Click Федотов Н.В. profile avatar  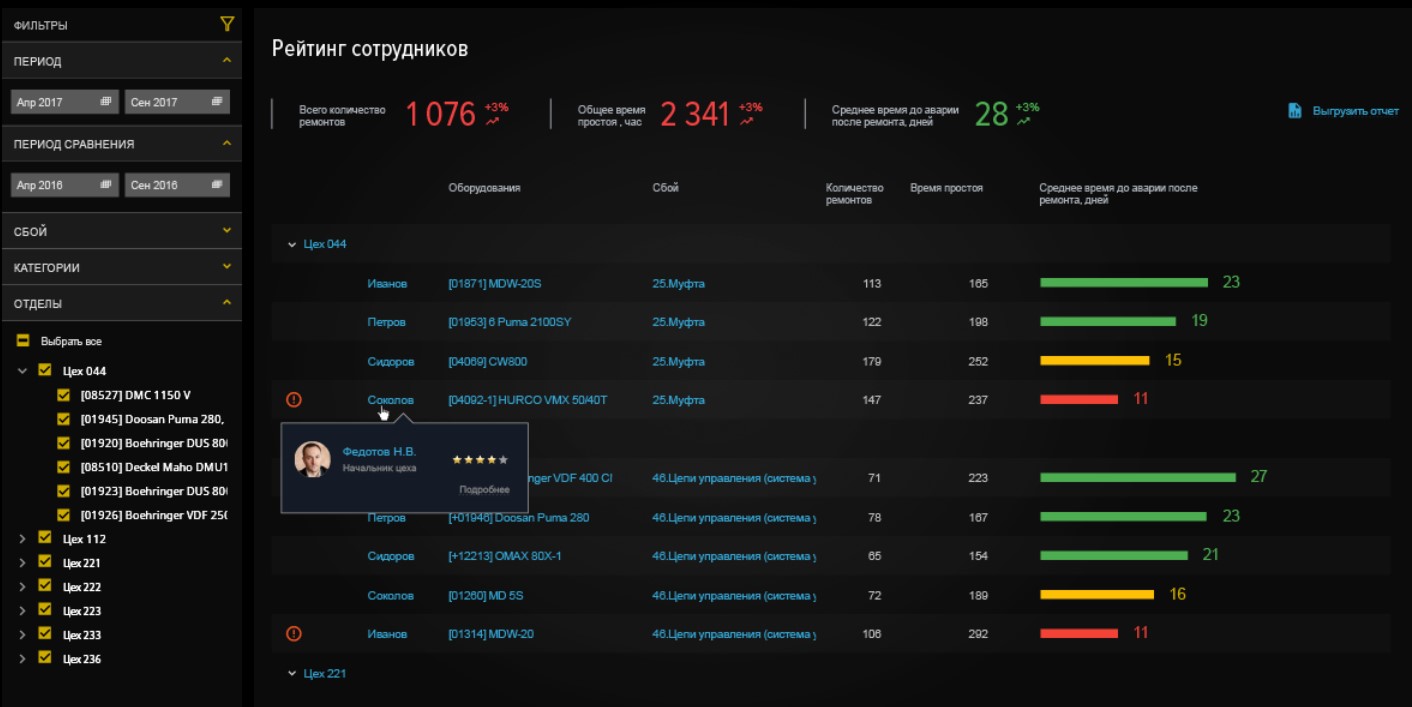(312, 459)
